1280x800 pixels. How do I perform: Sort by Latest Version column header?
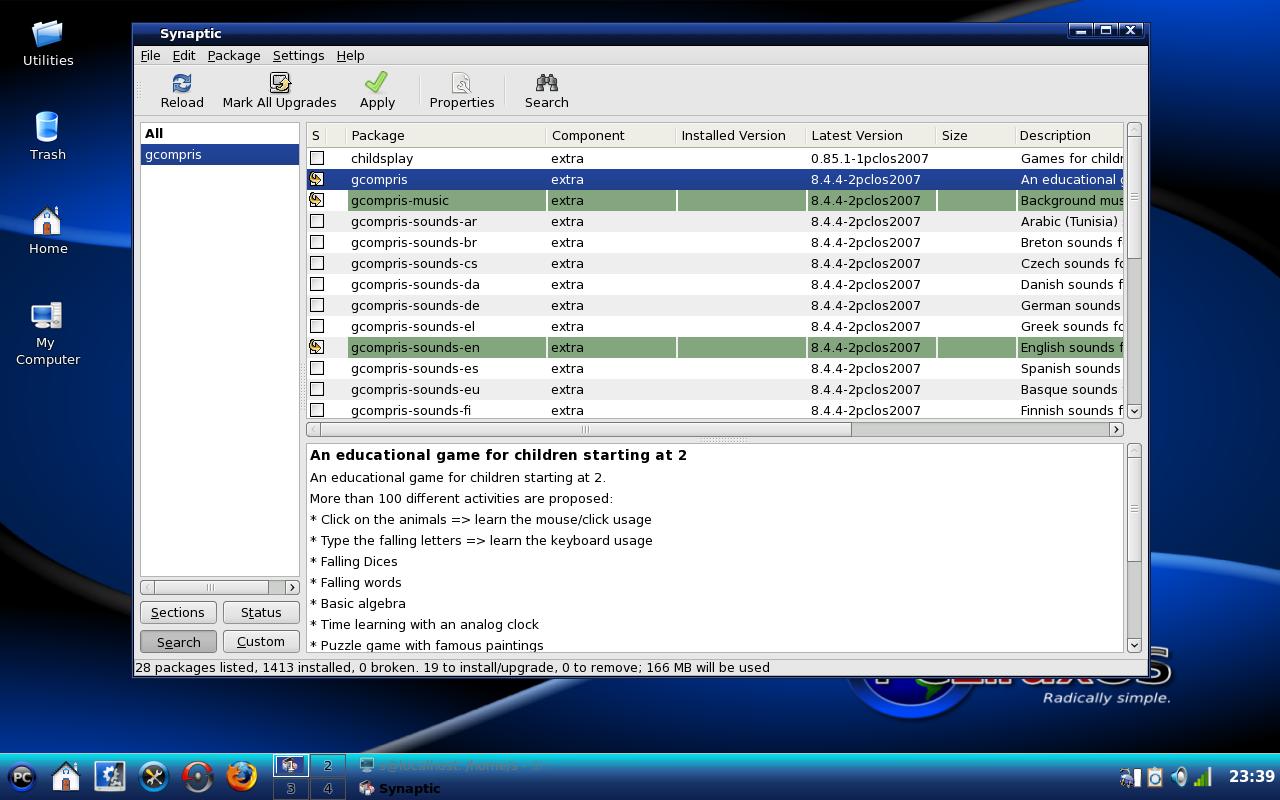(871, 135)
